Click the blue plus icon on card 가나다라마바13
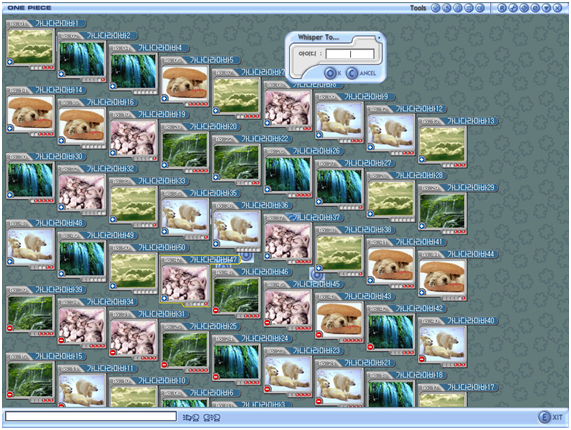The height and width of the screenshot is (430, 571). click(x=422, y=159)
